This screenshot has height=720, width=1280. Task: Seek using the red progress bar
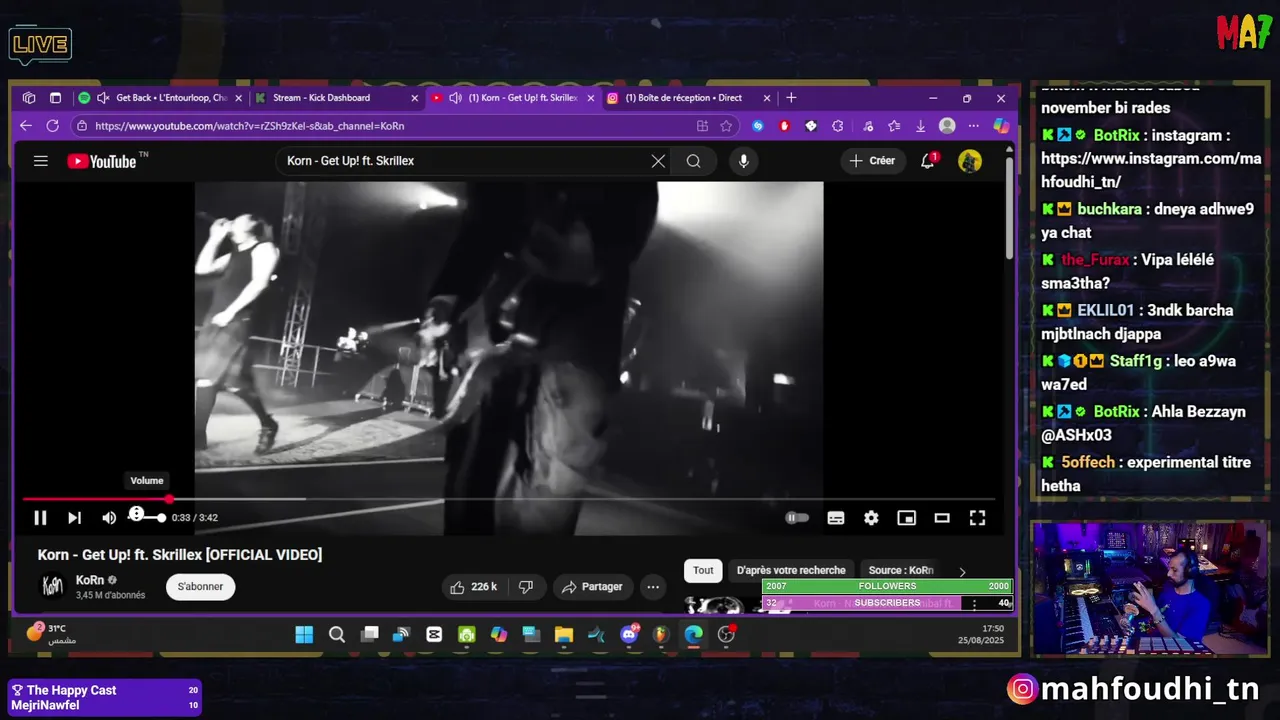tap(509, 499)
